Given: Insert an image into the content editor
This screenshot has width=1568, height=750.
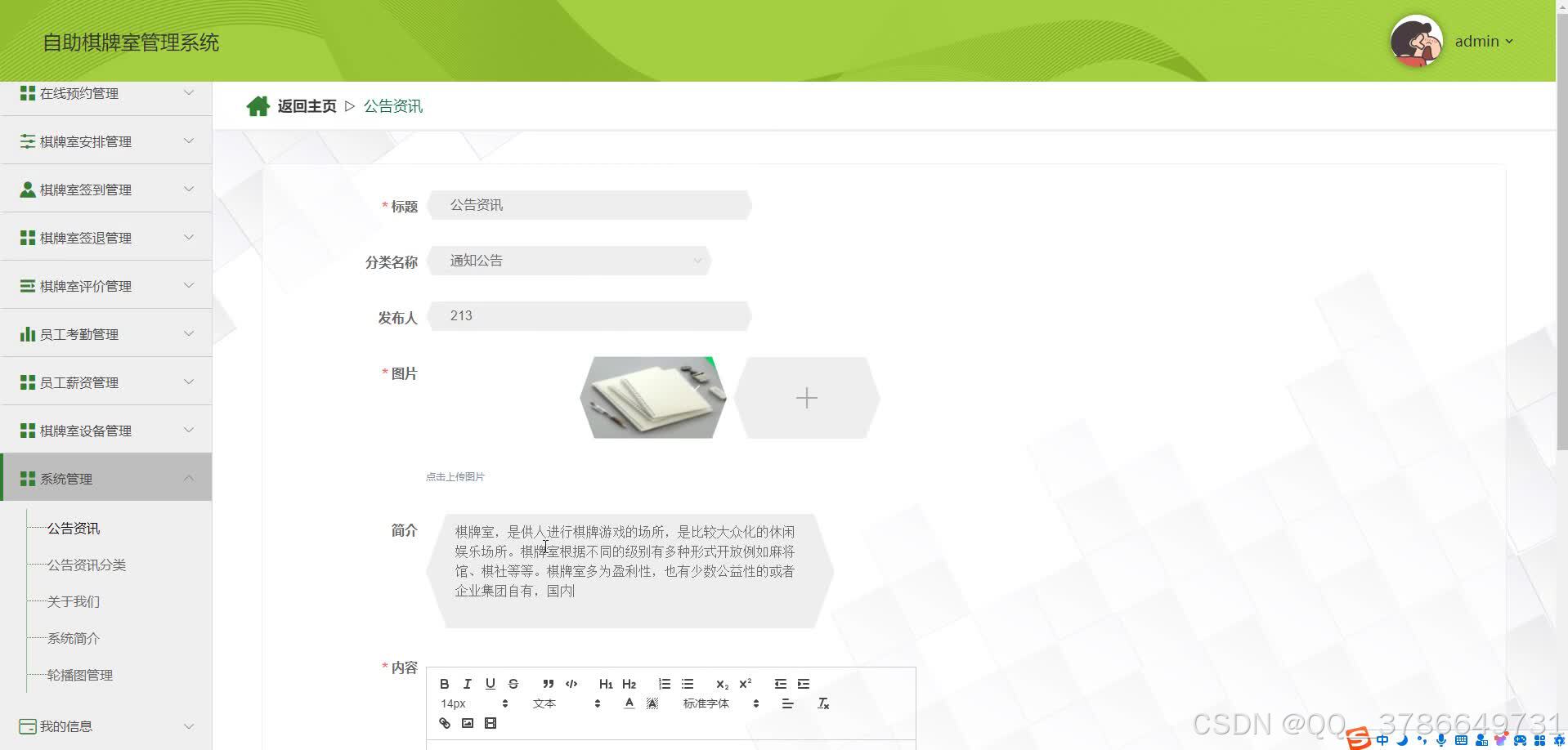Looking at the screenshot, I should pos(468,723).
